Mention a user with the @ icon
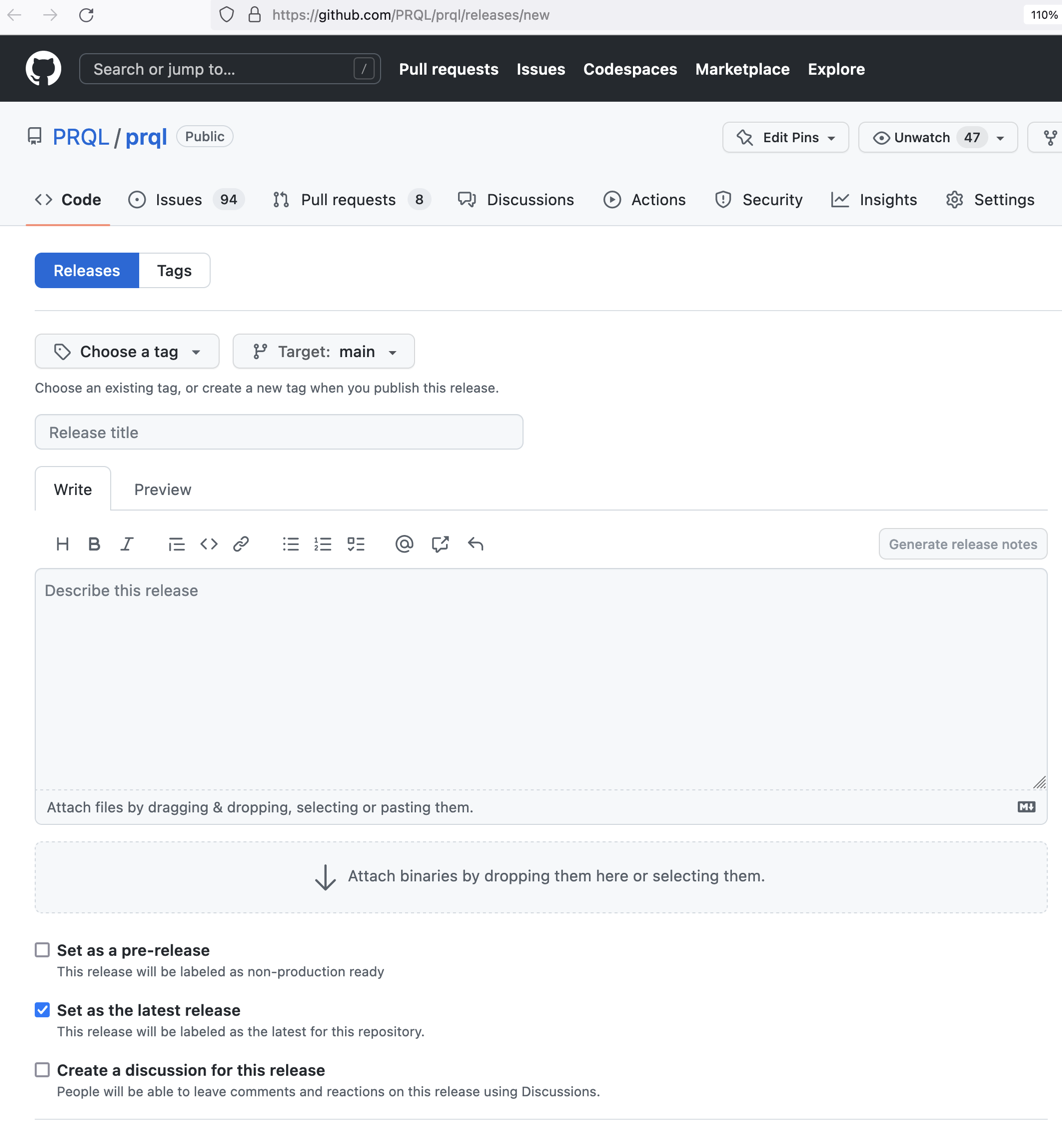1062x1121 pixels. [404, 544]
